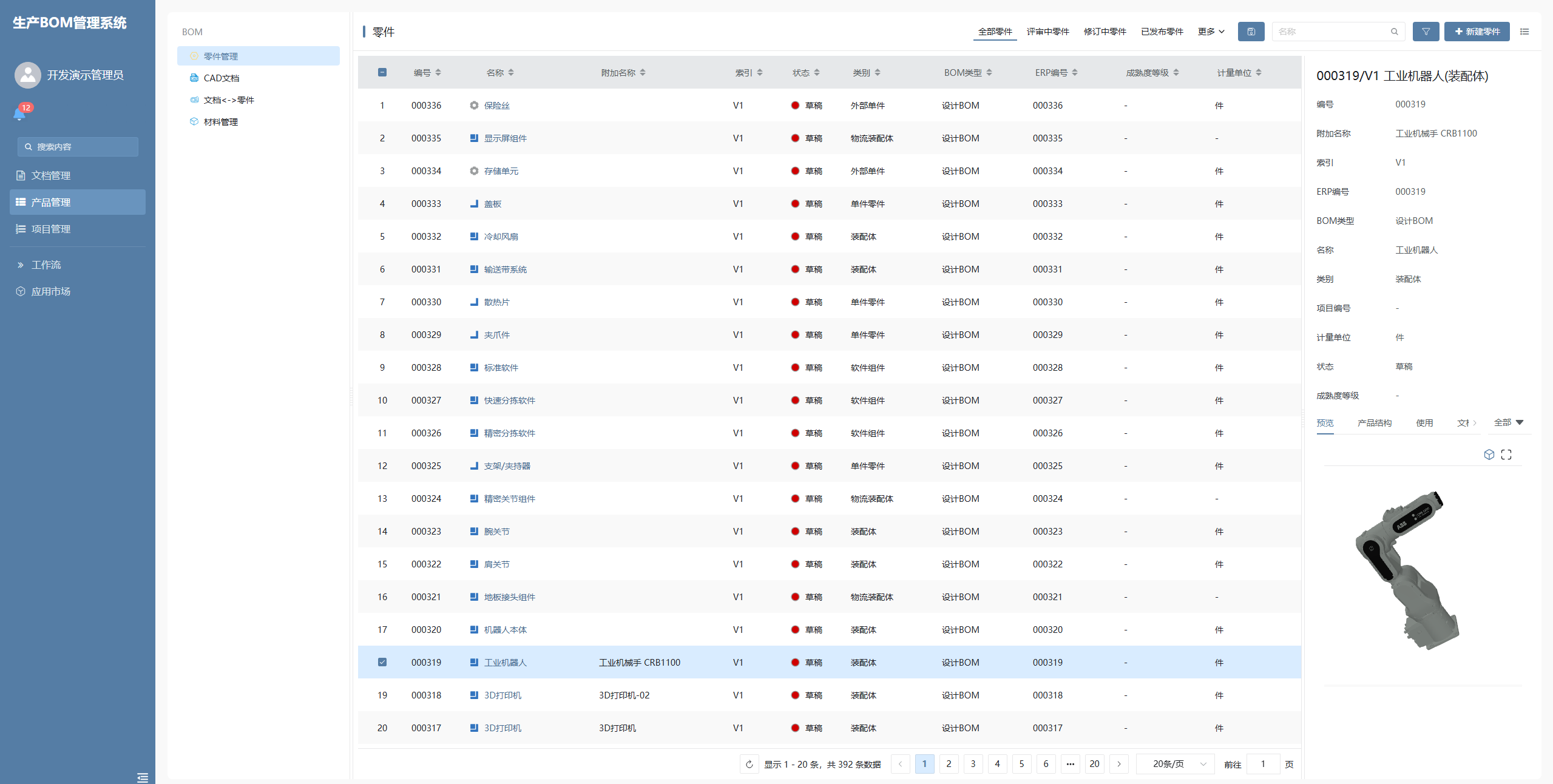This screenshot has width=1553, height=784.
Task: Click the list settings icon top-right
Action: coord(1524,32)
